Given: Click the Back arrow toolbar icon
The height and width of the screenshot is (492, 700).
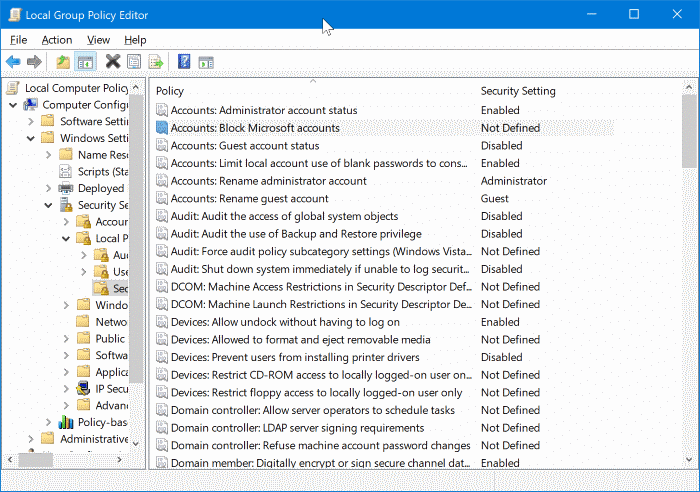Looking at the screenshot, I should pos(13,62).
